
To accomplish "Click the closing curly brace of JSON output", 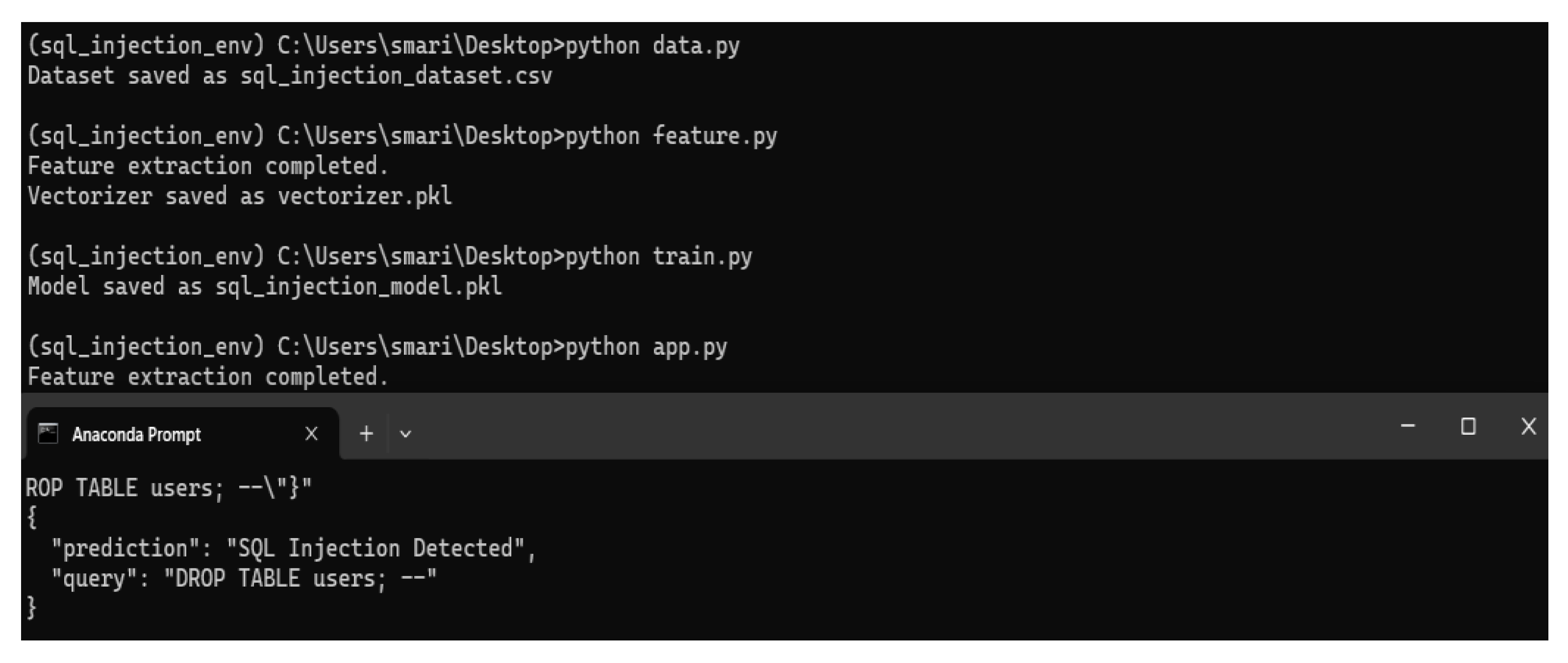I will [32, 607].
